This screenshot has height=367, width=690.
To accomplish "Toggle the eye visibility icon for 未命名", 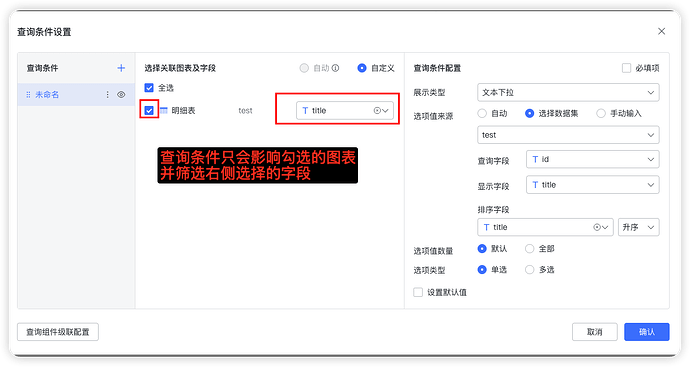I will pyautogui.click(x=121, y=95).
